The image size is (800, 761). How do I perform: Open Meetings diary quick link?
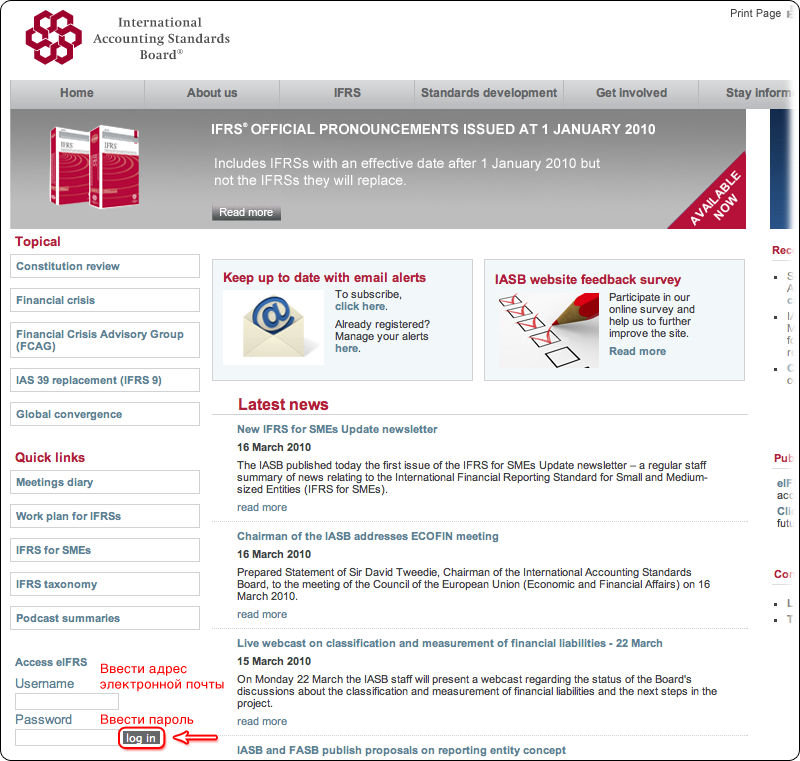click(x=105, y=482)
